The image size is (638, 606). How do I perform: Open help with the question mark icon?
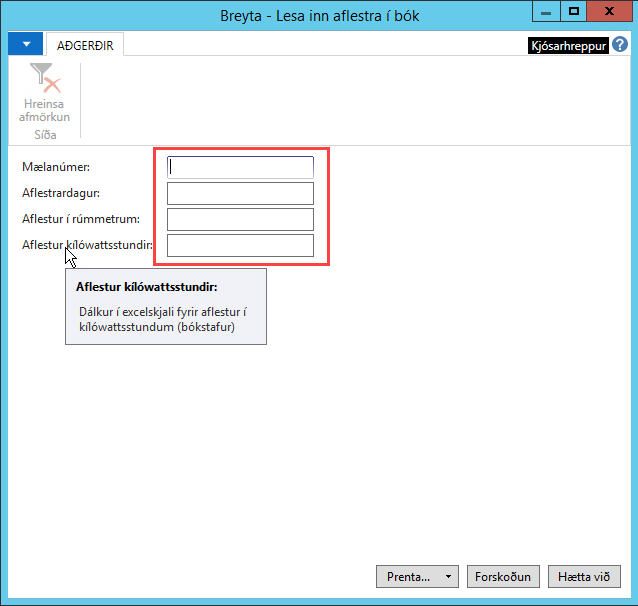tap(620, 45)
